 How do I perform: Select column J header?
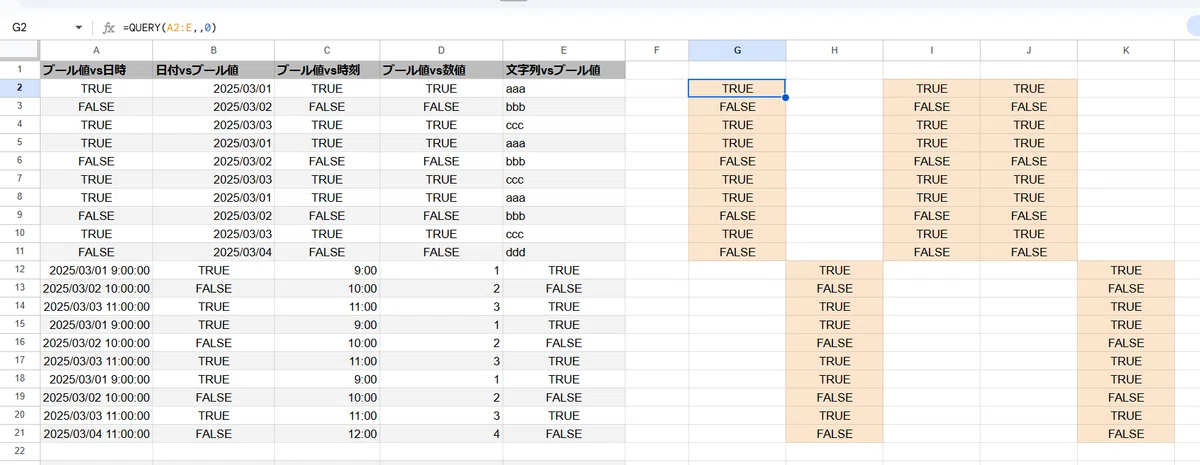pos(1028,50)
